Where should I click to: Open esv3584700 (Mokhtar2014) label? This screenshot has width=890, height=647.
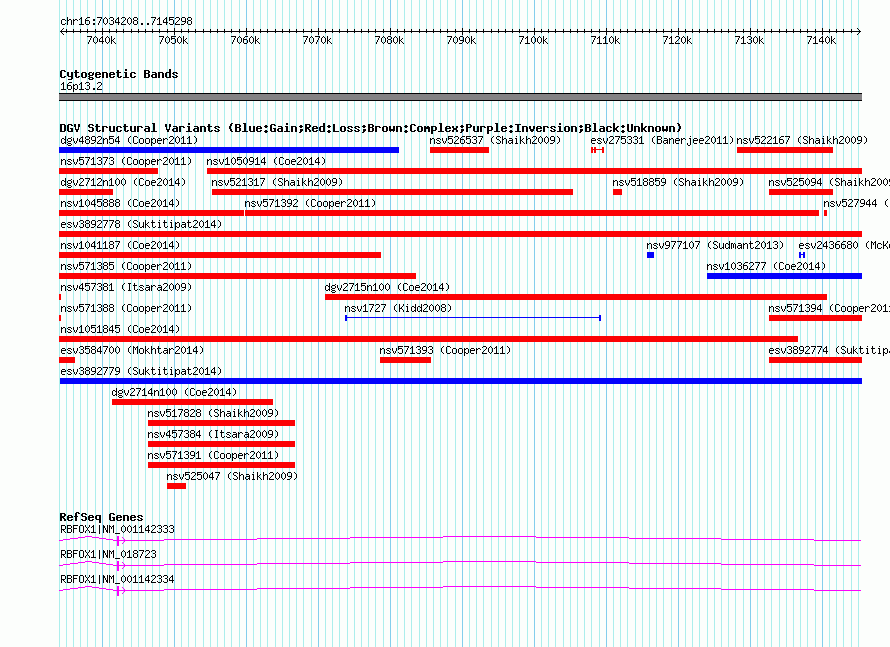pyautogui.click(x=132, y=350)
